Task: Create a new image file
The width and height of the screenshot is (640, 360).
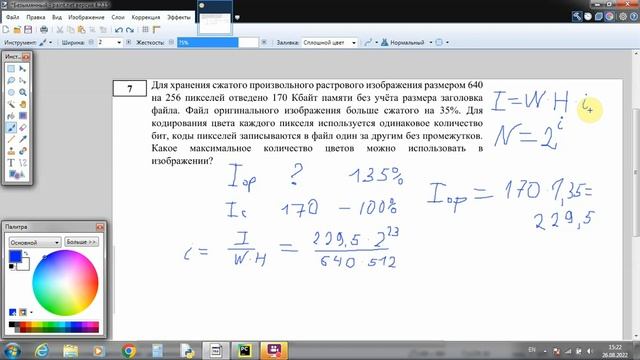Action: point(6,29)
